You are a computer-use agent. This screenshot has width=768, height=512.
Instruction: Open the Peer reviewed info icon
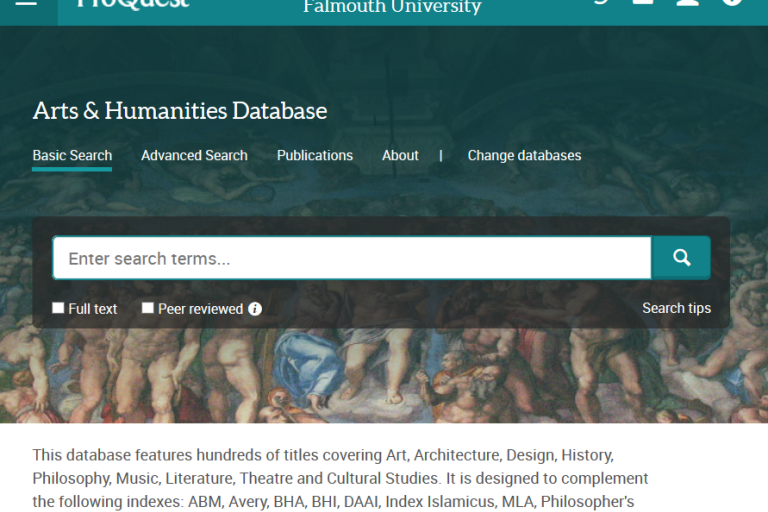click(x=255, y=309)
